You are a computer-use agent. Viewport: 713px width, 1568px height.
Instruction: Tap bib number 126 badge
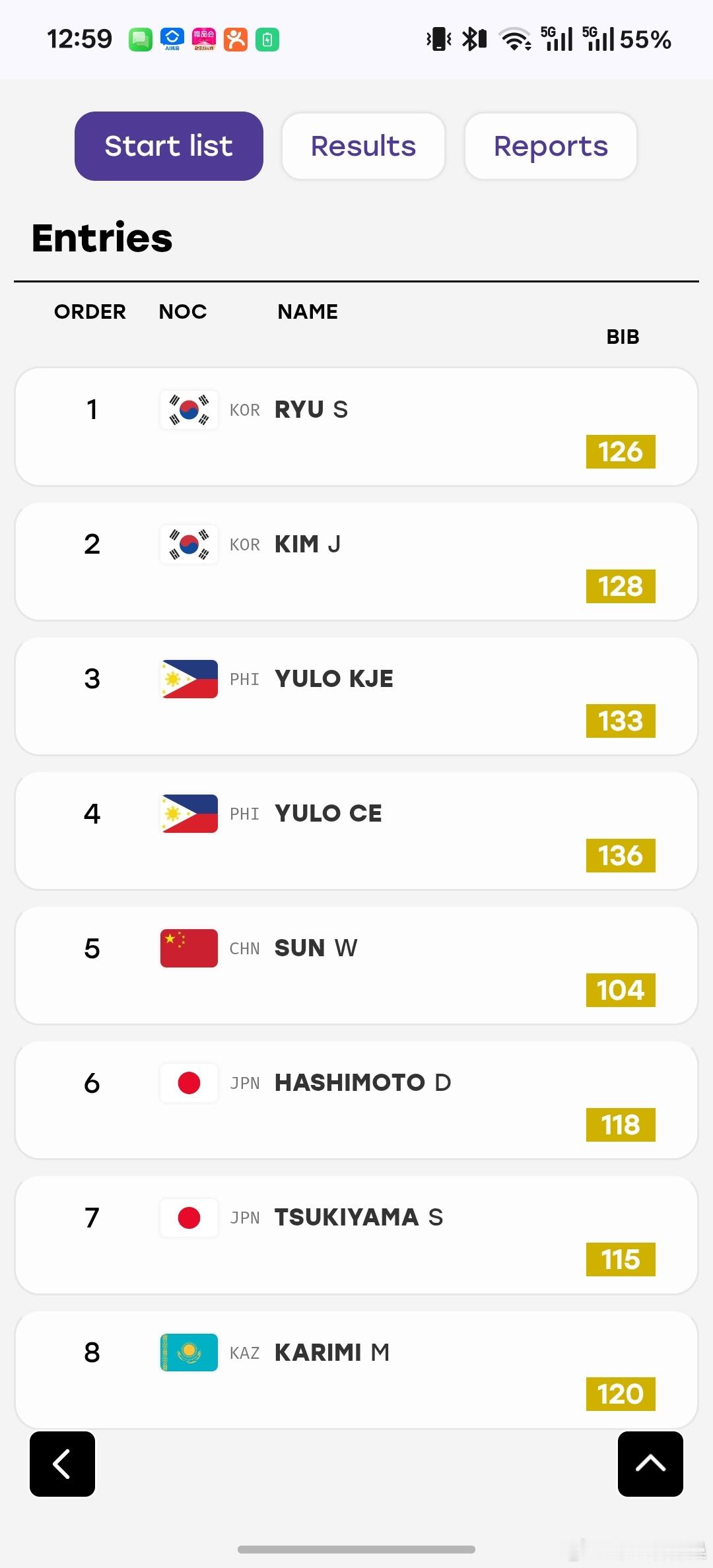[x=621, y=451]
